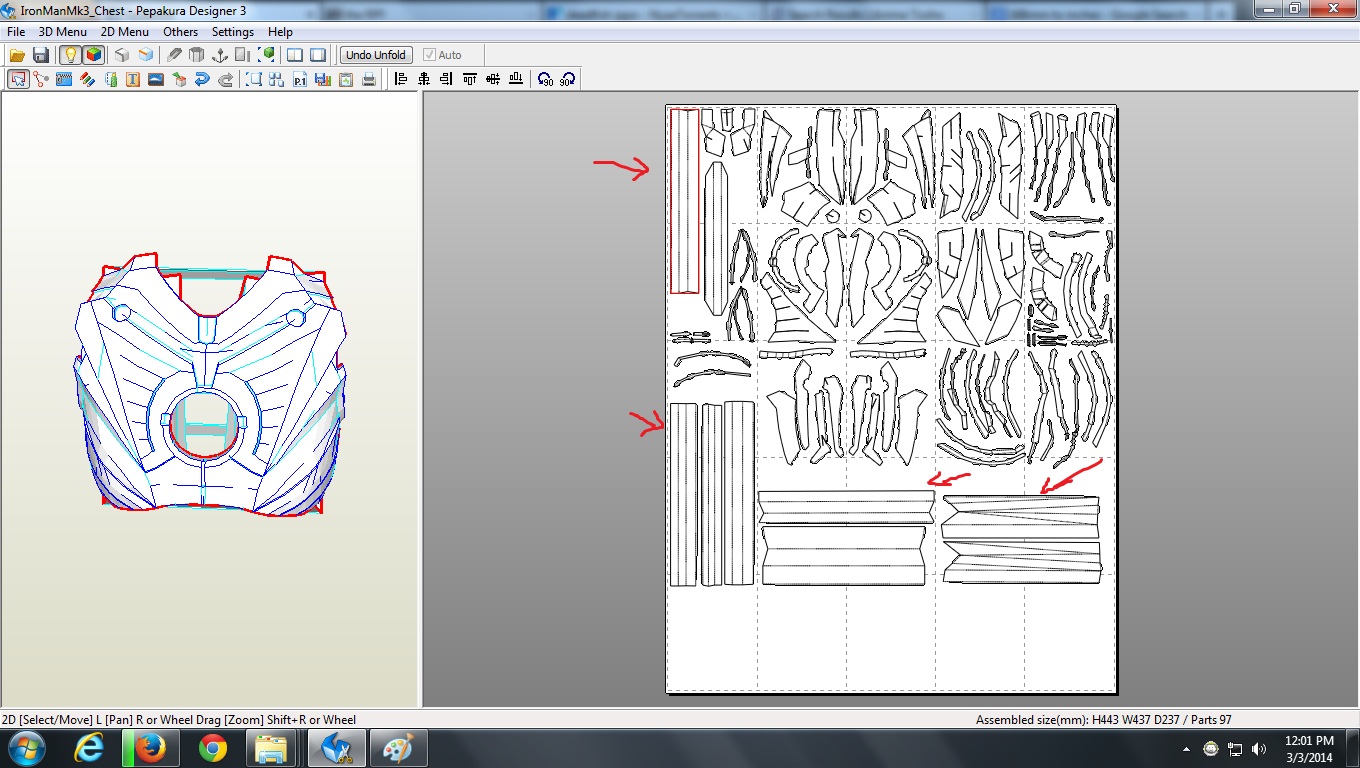Click the Print printer icon
Screen dimensions: 1360x768
pyautogui.click(x=369, y=79)
